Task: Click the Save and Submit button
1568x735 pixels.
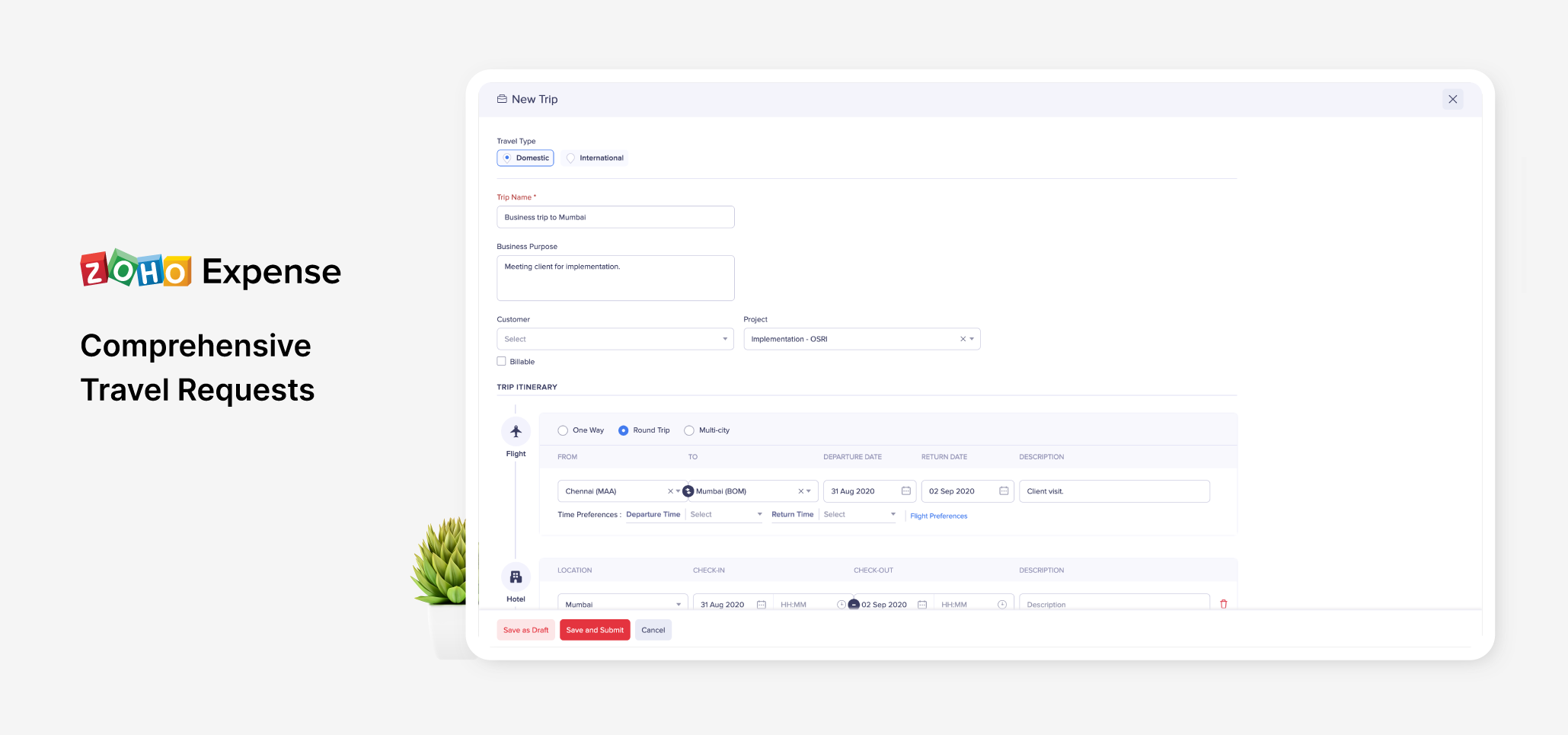Action: click(595, 629)
